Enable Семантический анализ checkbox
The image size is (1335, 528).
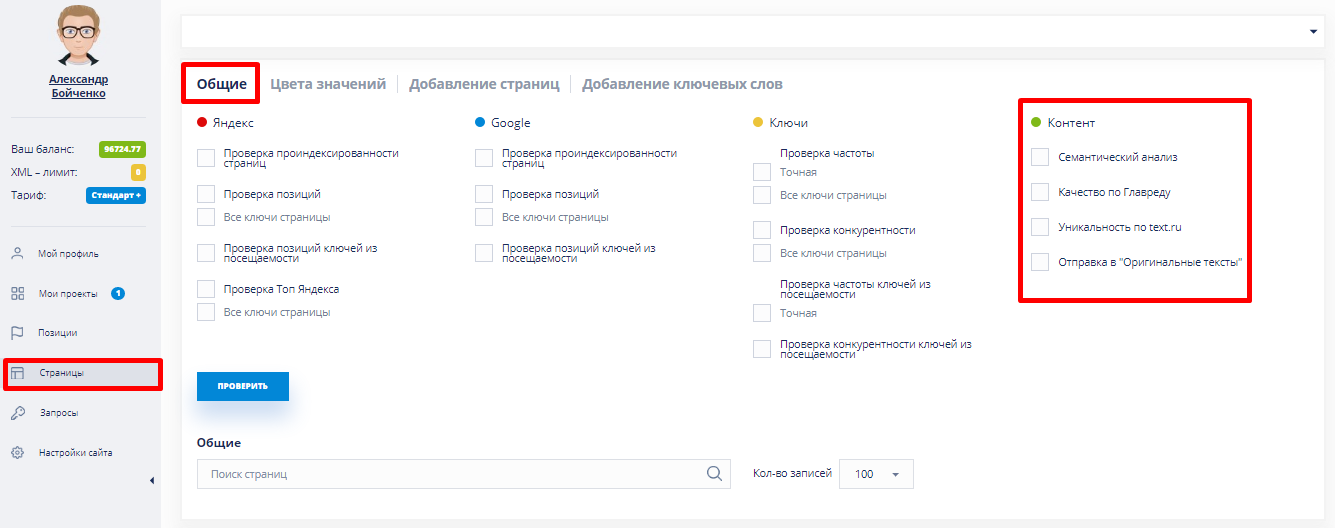(x=1040, y=157)
